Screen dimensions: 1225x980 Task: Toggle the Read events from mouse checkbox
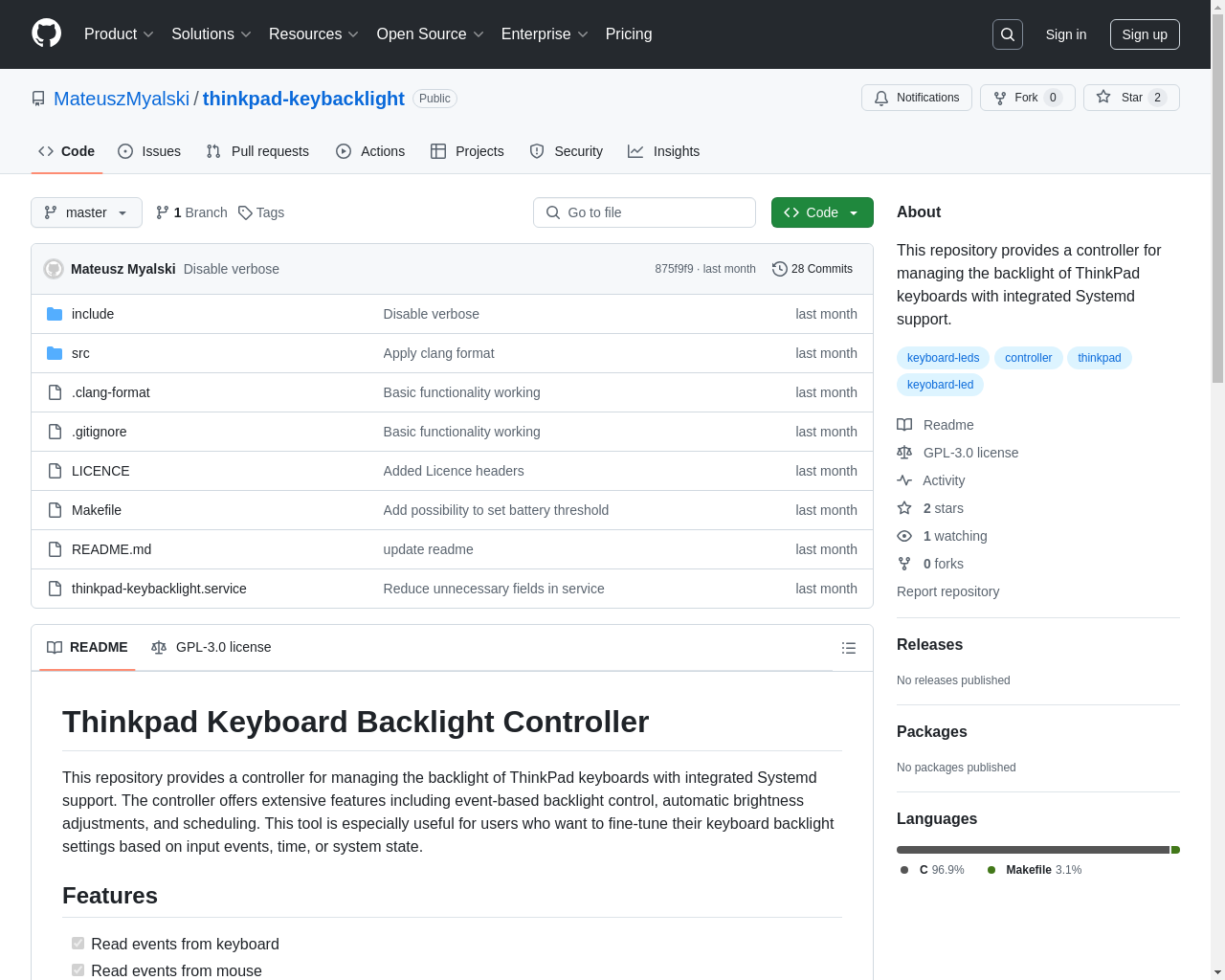tap(78, 970)
